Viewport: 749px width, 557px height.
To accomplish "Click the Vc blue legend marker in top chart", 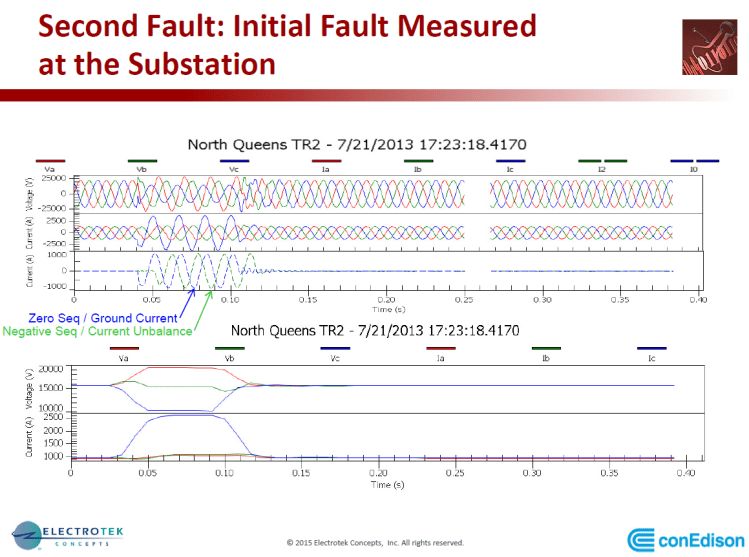I will pos(234,161).
